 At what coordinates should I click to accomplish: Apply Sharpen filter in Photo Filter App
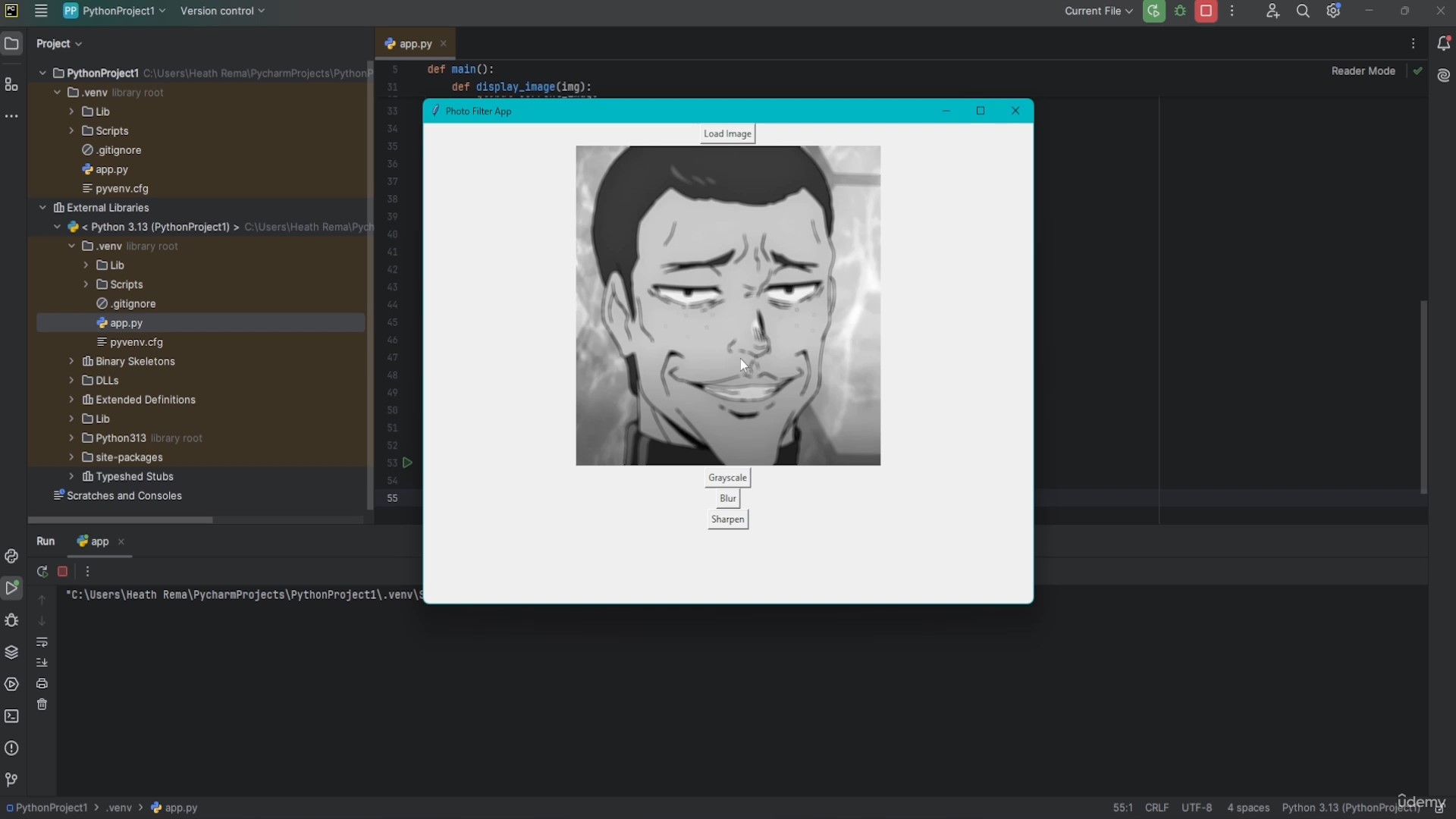coord(727,519)
